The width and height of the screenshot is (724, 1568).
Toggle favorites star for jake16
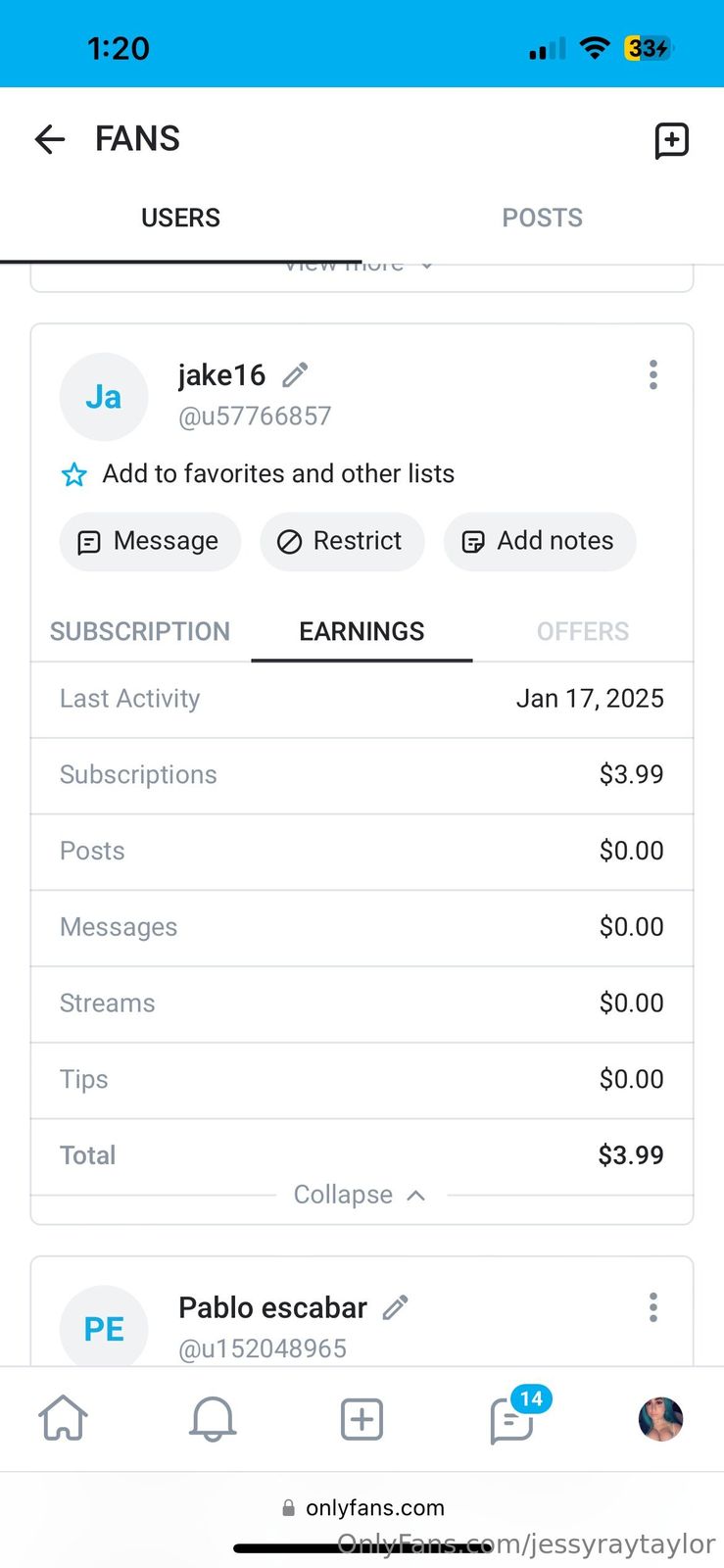tap(74, 475)
